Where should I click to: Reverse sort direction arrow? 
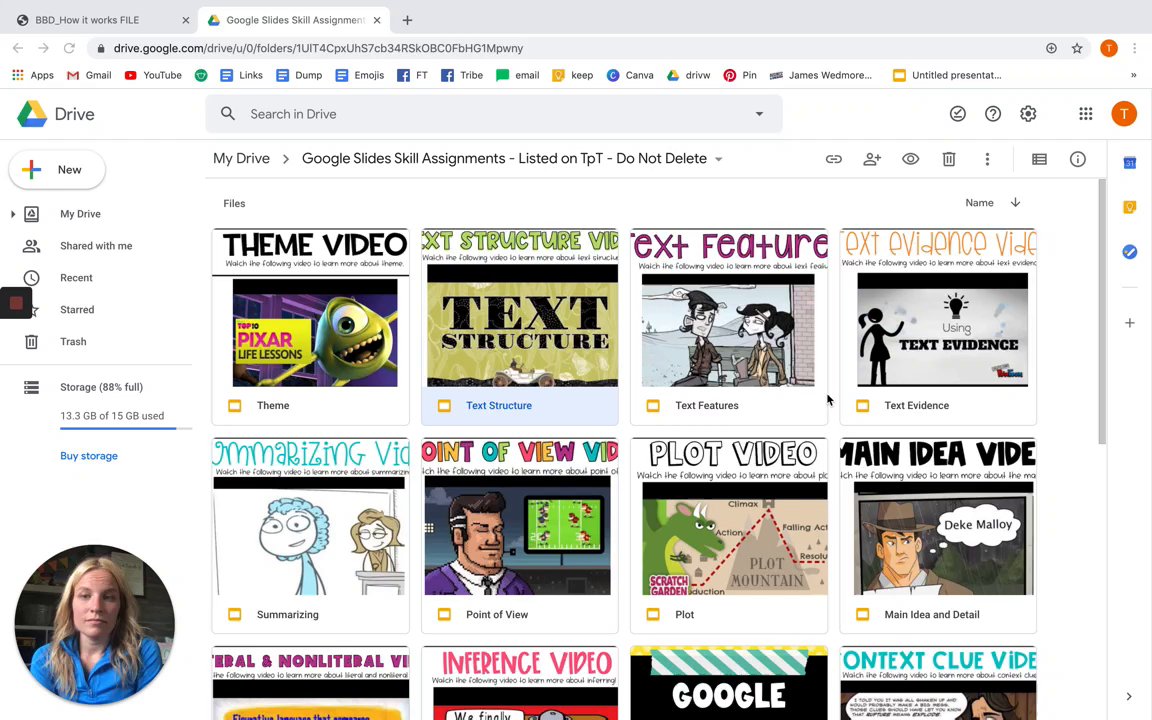click(1015, 203)
